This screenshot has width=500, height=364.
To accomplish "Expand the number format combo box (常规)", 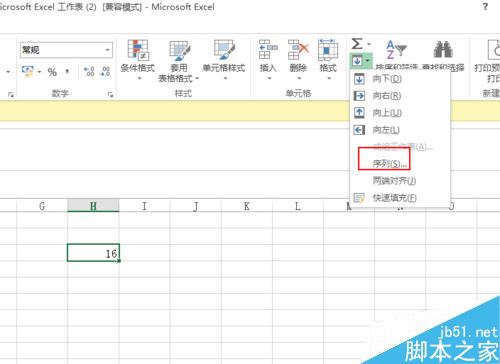I will coord(108,50).
